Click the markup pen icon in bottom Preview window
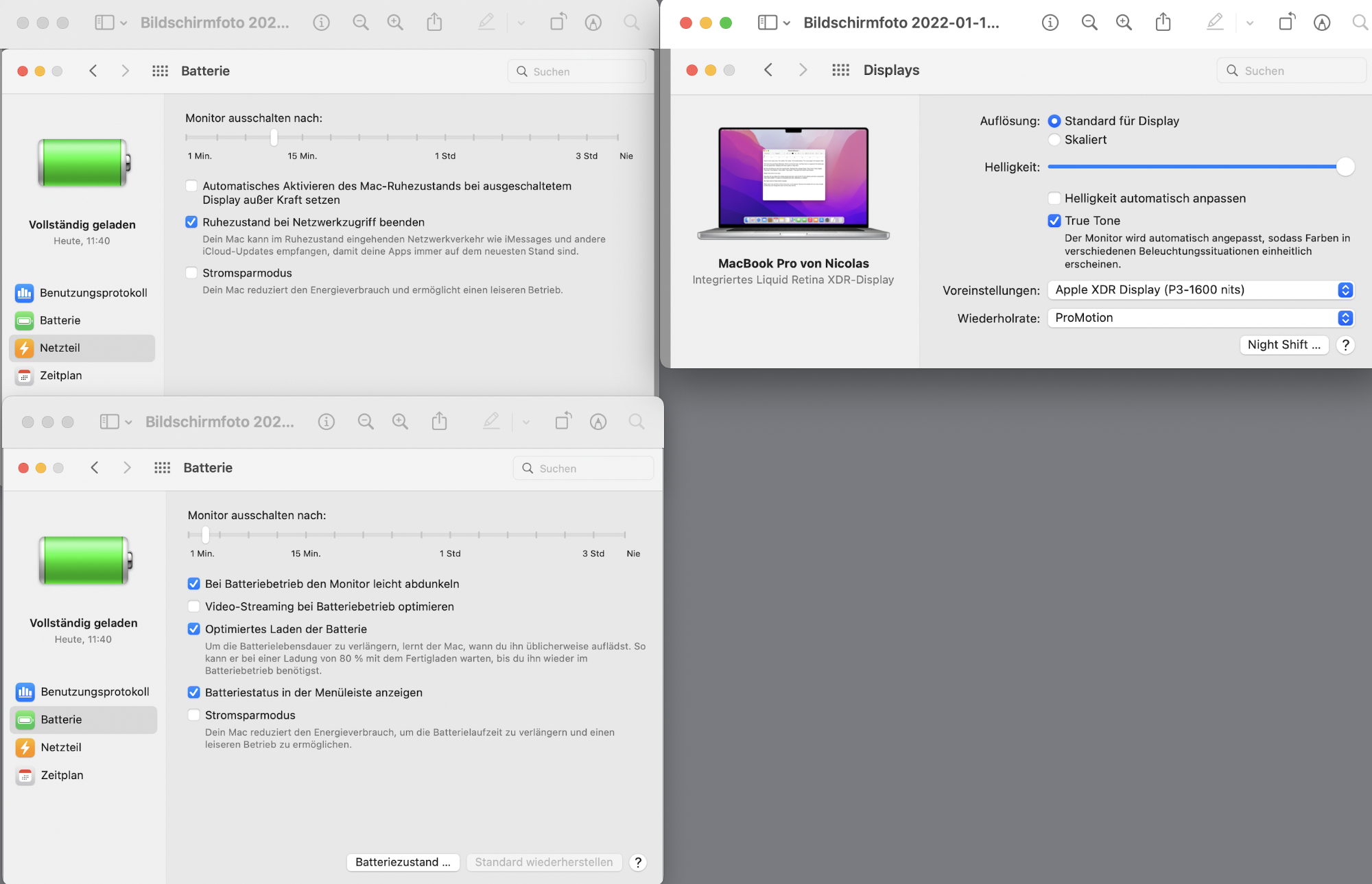 491,421
